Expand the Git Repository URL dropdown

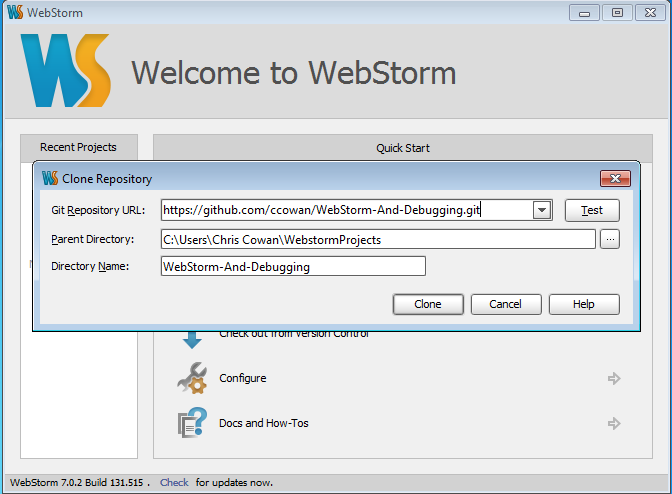(x=542, y=210)
